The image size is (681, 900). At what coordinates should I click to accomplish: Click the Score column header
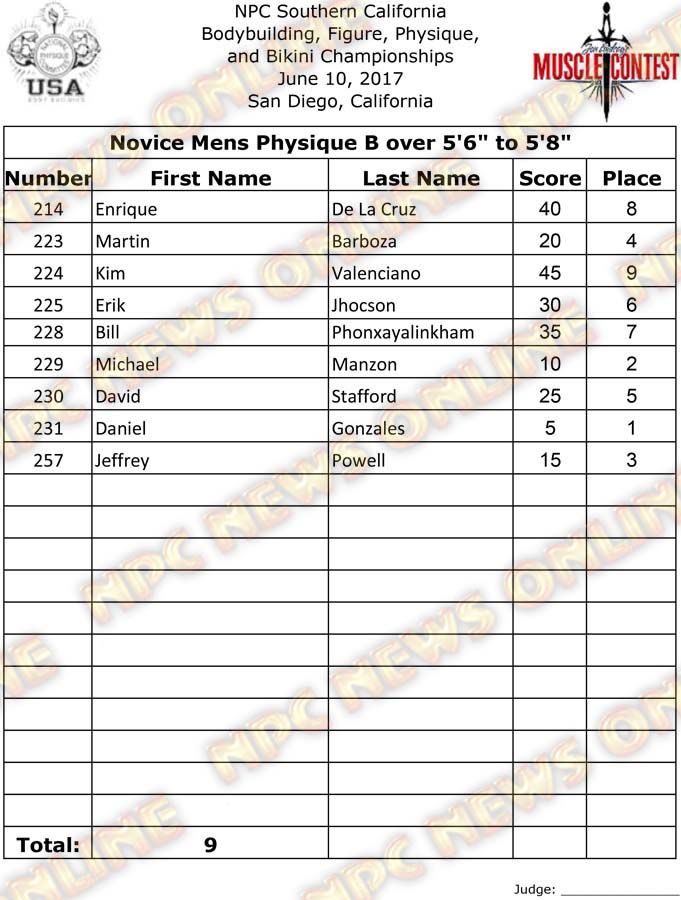pos(549,178)
